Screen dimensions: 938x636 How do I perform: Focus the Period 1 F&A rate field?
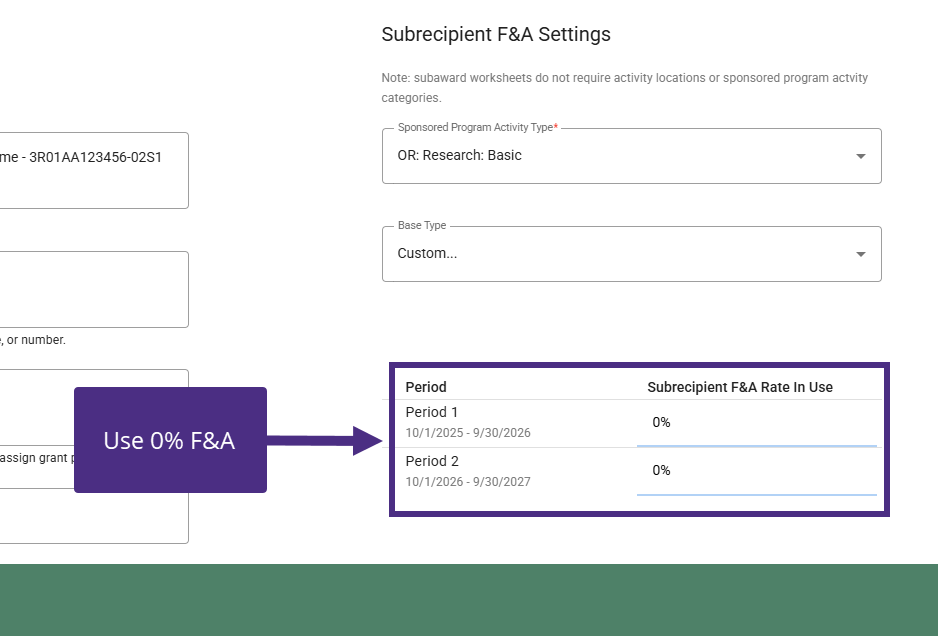pyautogui.click(x=756, y=423)
